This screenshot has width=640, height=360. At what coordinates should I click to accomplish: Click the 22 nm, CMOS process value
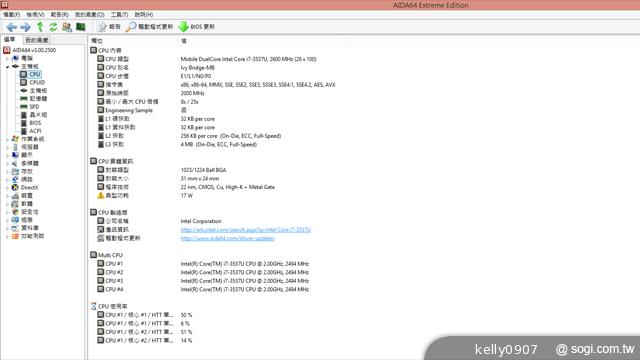click(x=228, y=187)
